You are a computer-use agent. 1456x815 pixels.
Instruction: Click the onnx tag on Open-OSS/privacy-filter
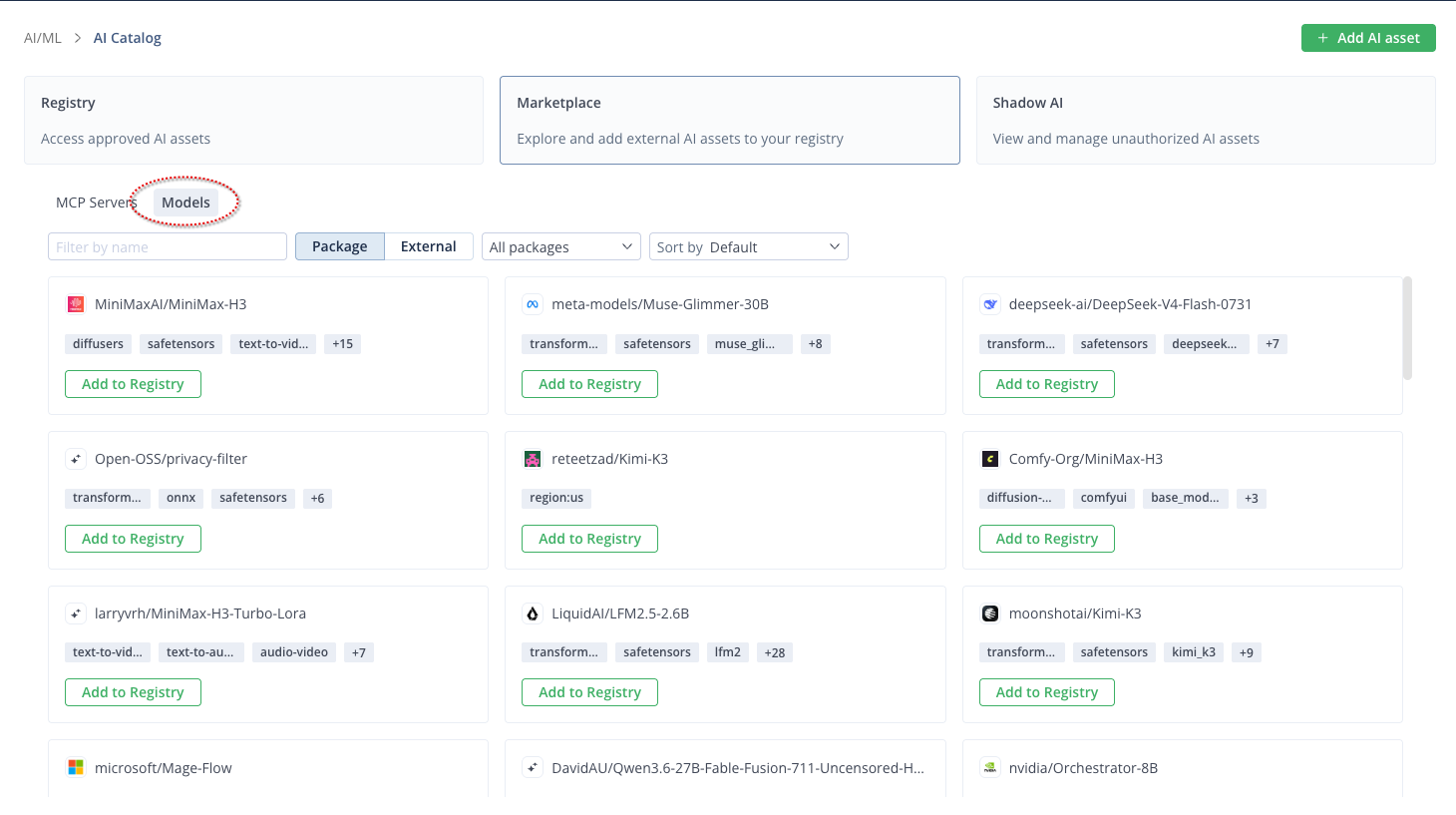click(x=182, y=498)
